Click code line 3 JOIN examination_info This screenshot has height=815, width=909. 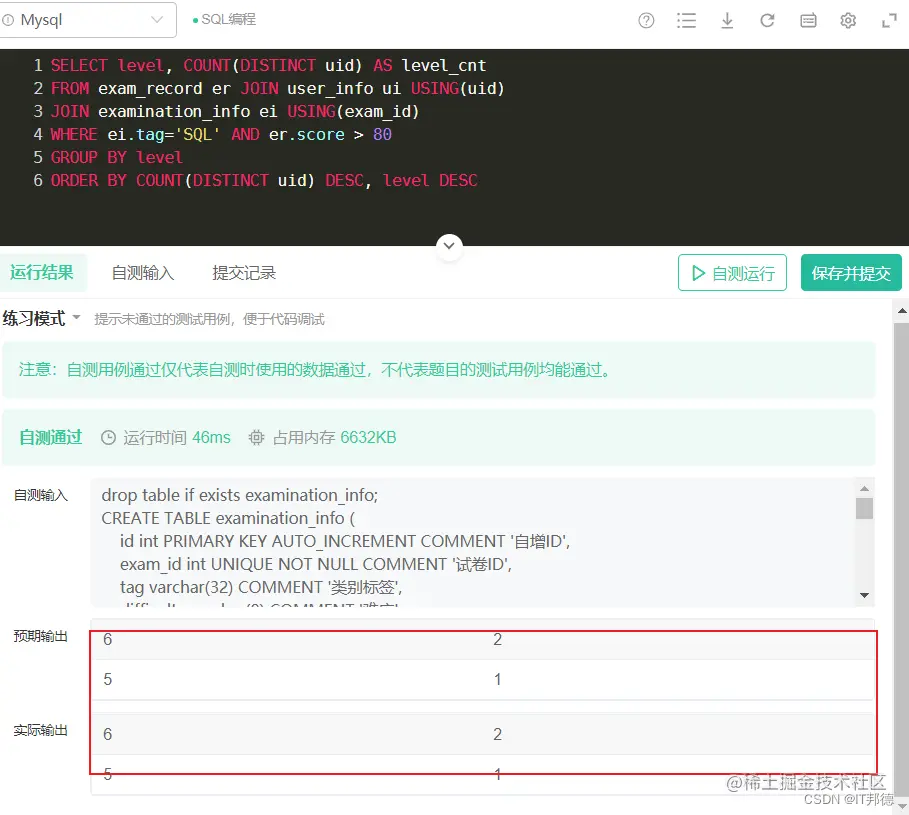coord(235,111)
